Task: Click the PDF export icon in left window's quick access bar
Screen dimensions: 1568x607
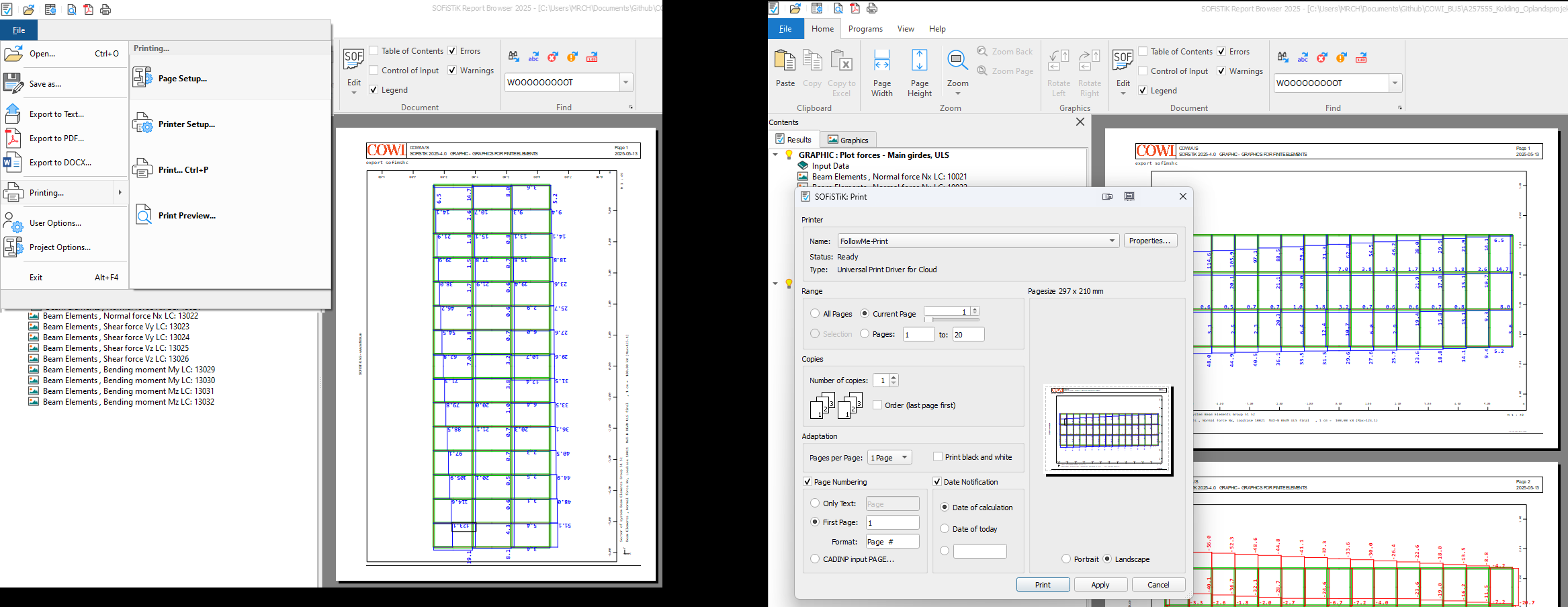Action: [x=88, y=9]
